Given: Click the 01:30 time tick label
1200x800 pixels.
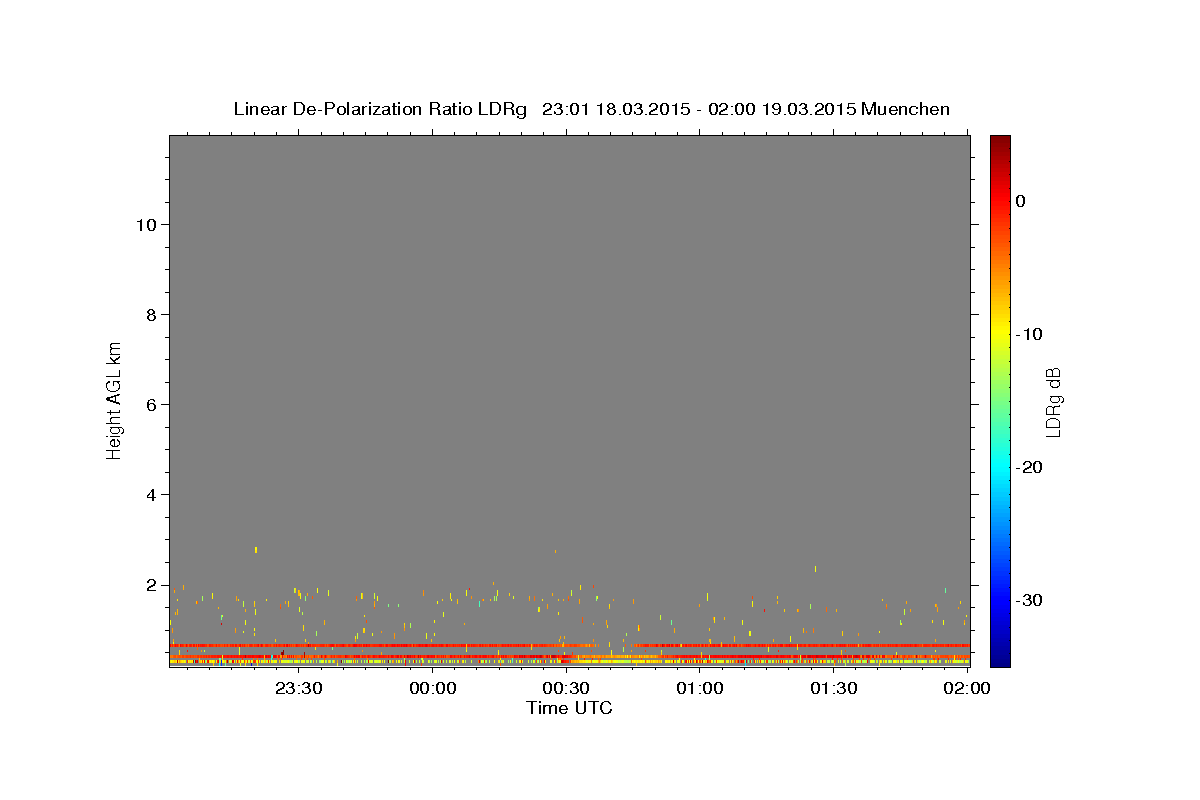Looking at the screenshot, I should [x=833, y=688].
